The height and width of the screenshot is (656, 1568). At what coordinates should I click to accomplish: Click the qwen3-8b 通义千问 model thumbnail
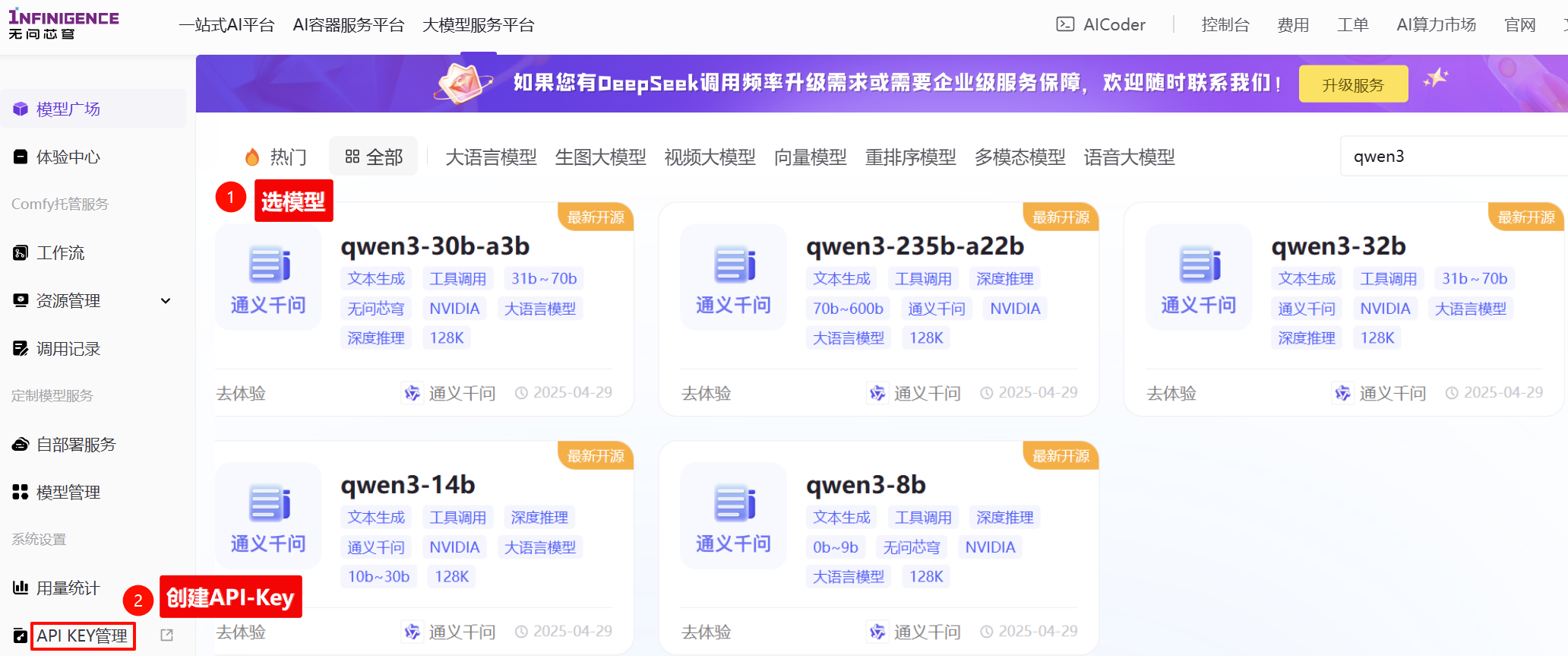(x=733, y=515)
